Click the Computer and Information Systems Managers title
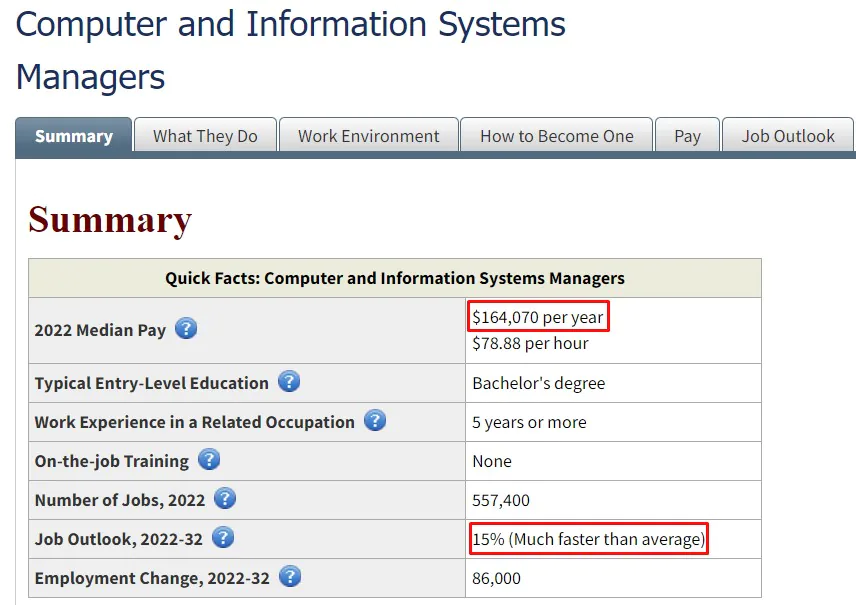The width and height of the screenshot is (856, 605). (290, 50)
